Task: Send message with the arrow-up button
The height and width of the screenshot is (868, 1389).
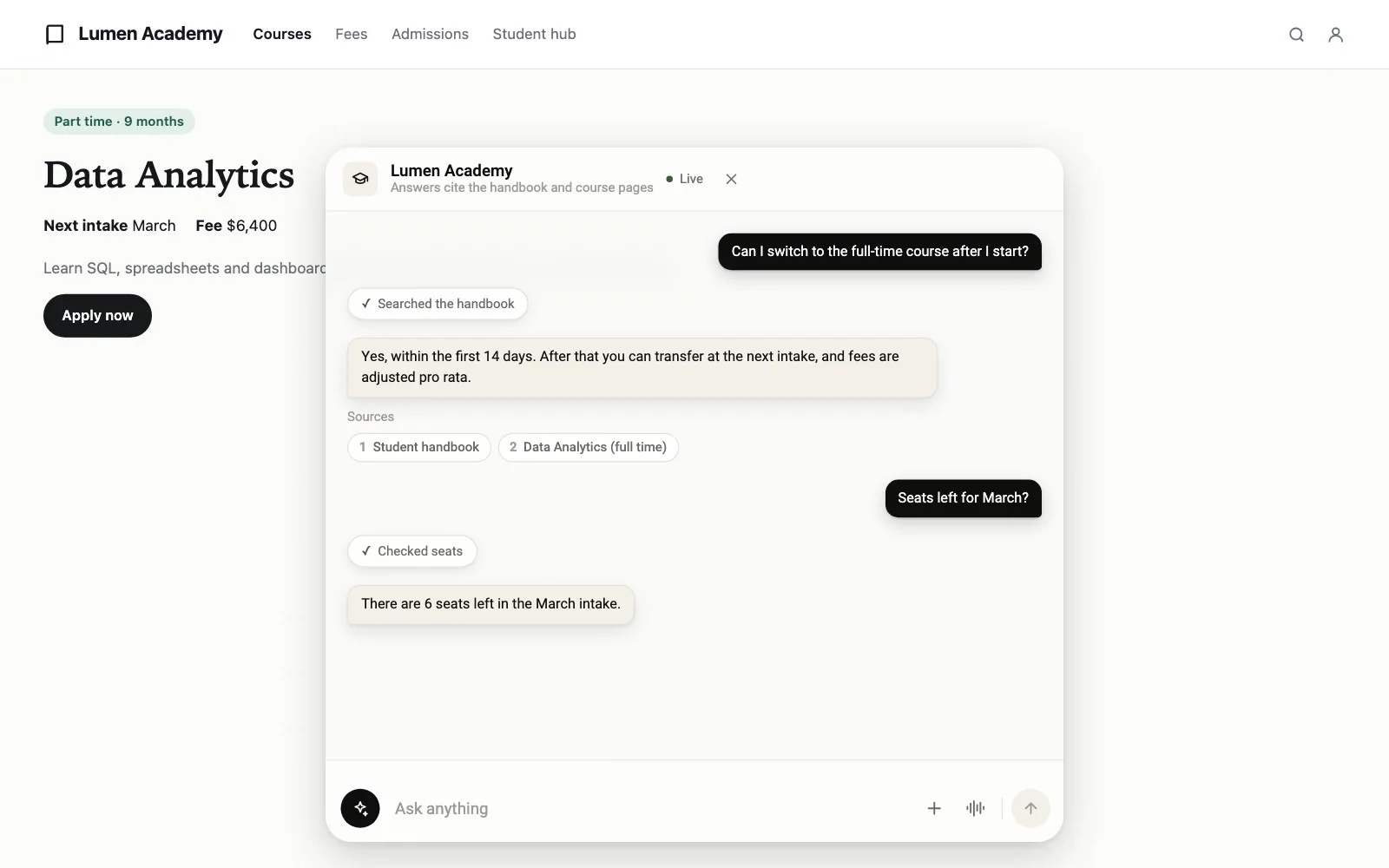Action: click(1030, 808)
